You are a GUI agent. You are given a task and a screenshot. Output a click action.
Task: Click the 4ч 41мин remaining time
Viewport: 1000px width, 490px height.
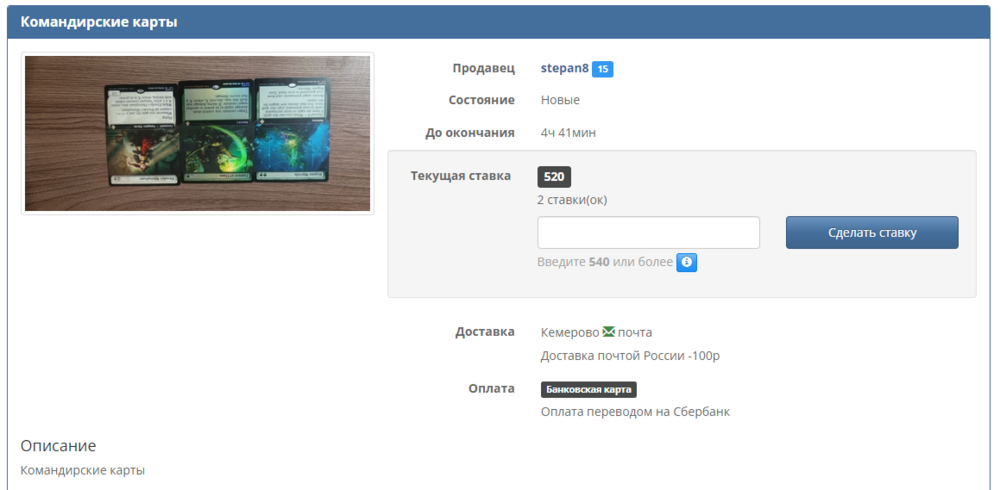568,132
